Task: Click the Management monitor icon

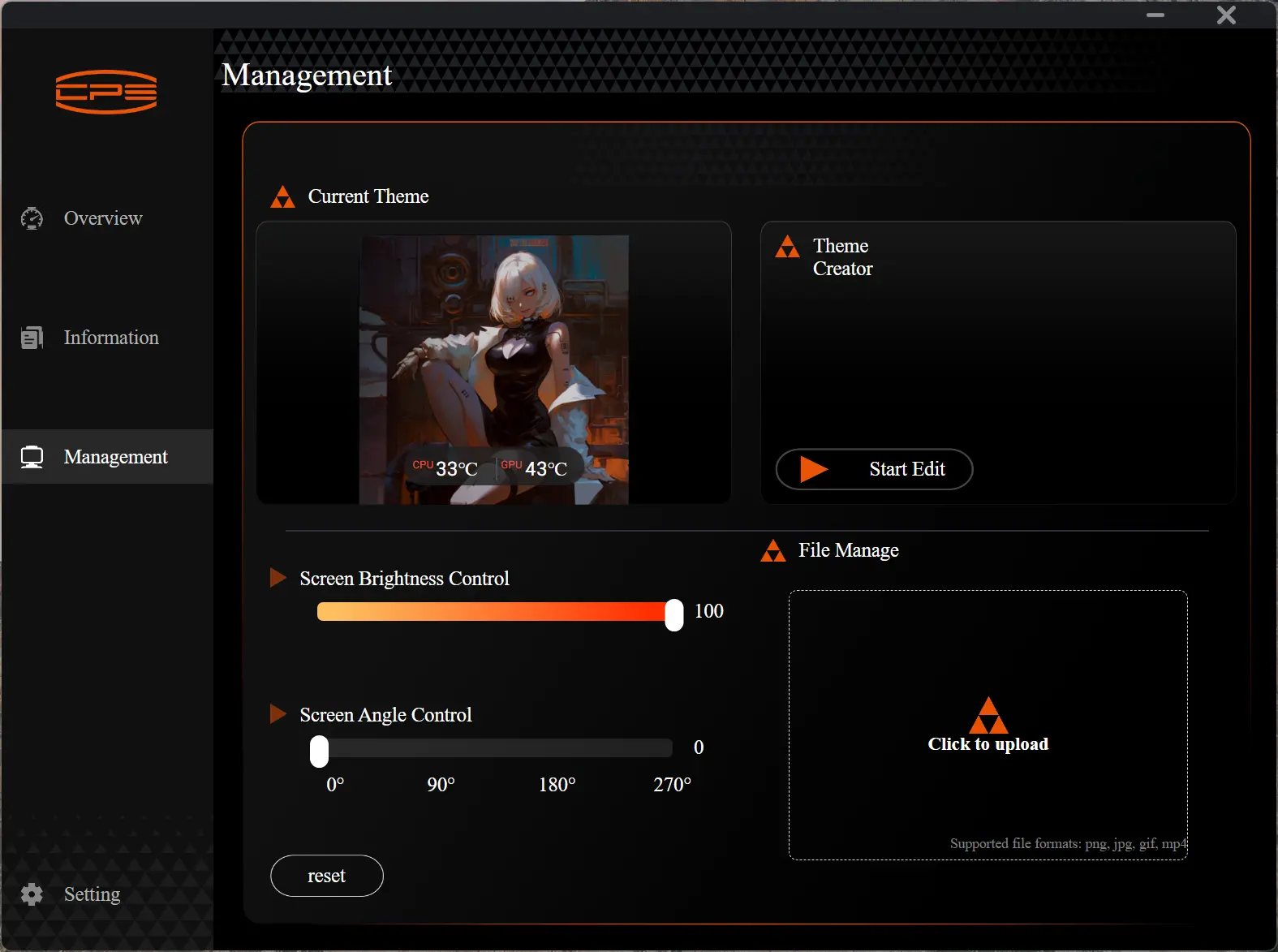Action: 32,457
